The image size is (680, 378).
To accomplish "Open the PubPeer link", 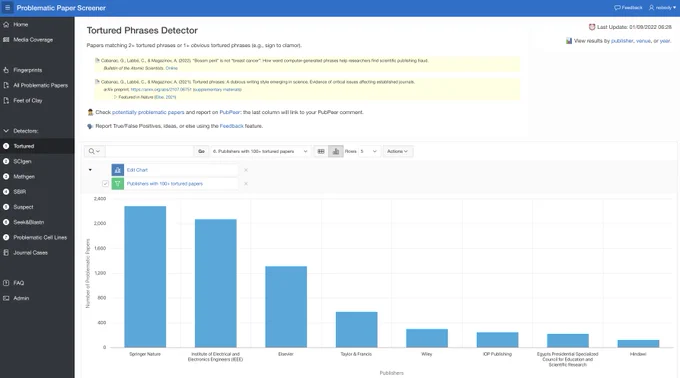I will click(x=230, y=112).
